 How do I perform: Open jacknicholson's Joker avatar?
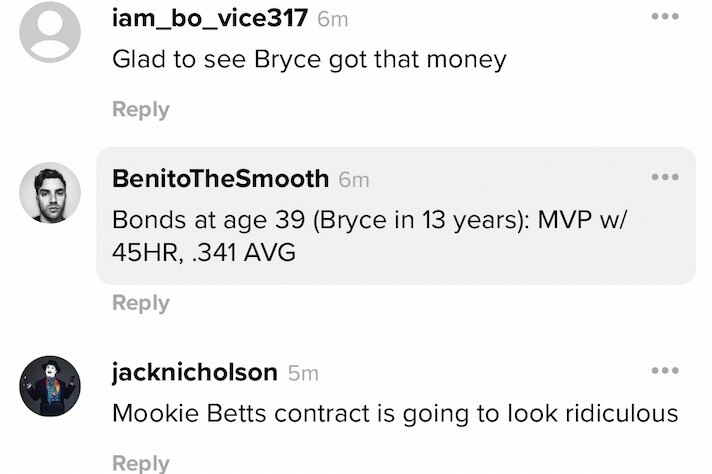coord(50,386)
